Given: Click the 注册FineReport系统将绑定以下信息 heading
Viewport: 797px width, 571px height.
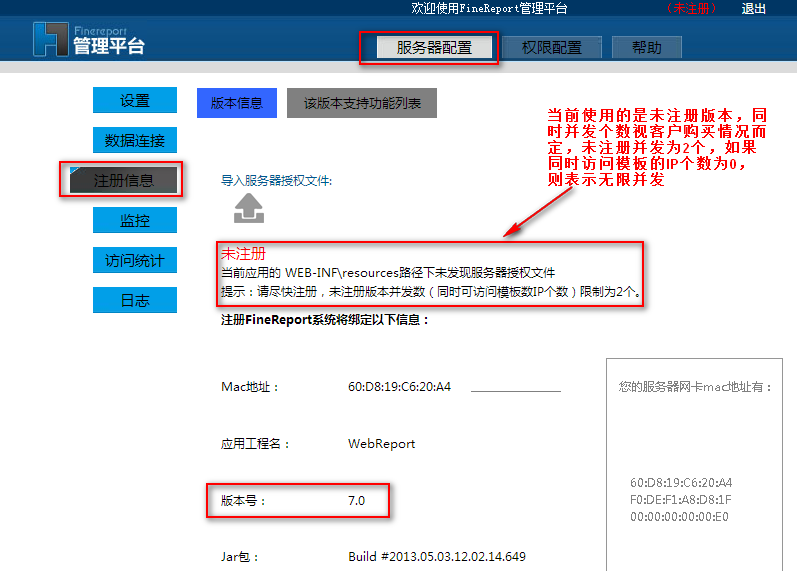Looking at the screenshot, I should [325, 320].
